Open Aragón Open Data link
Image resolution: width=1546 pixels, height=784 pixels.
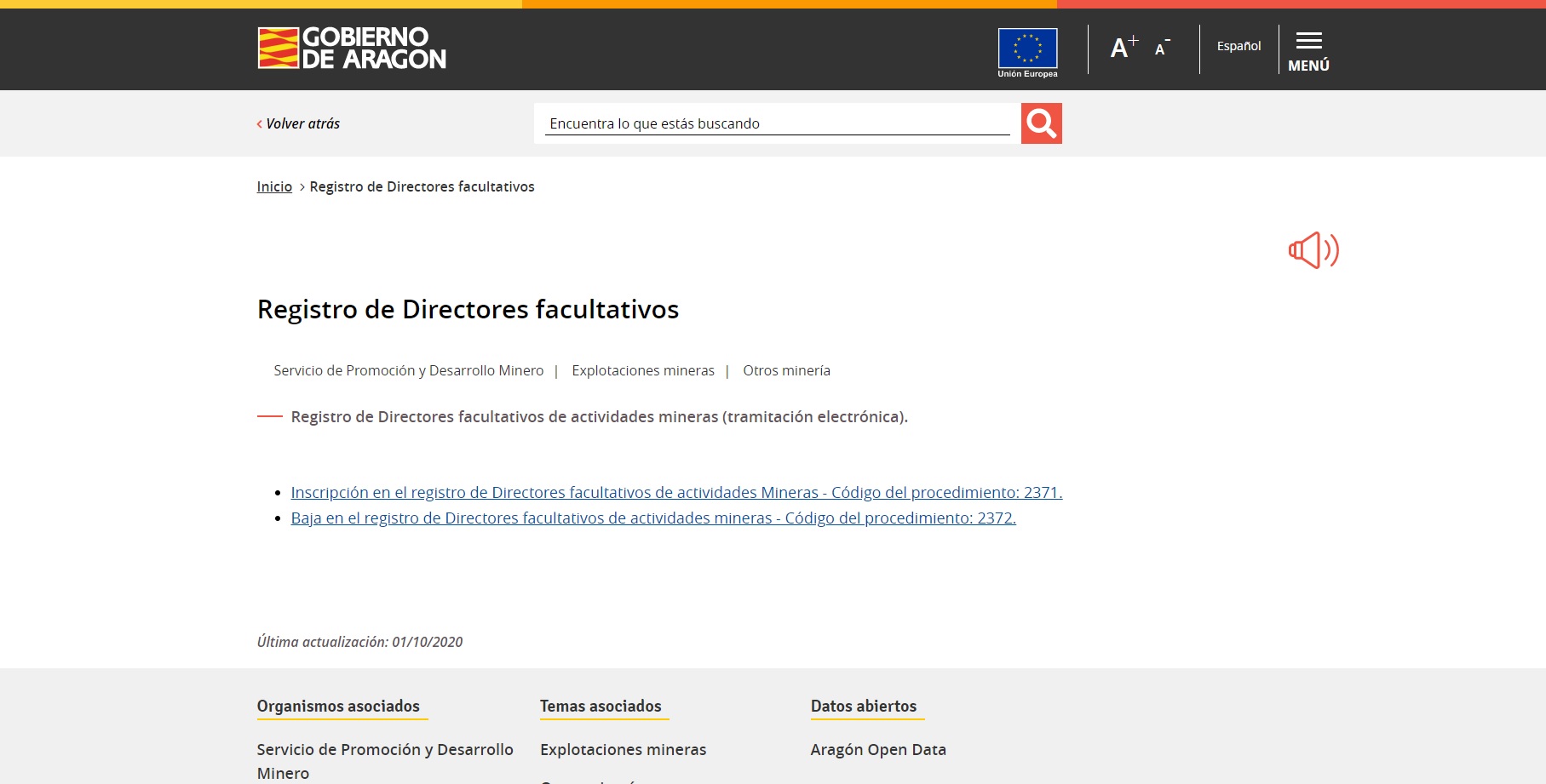[x=878, y=749]
